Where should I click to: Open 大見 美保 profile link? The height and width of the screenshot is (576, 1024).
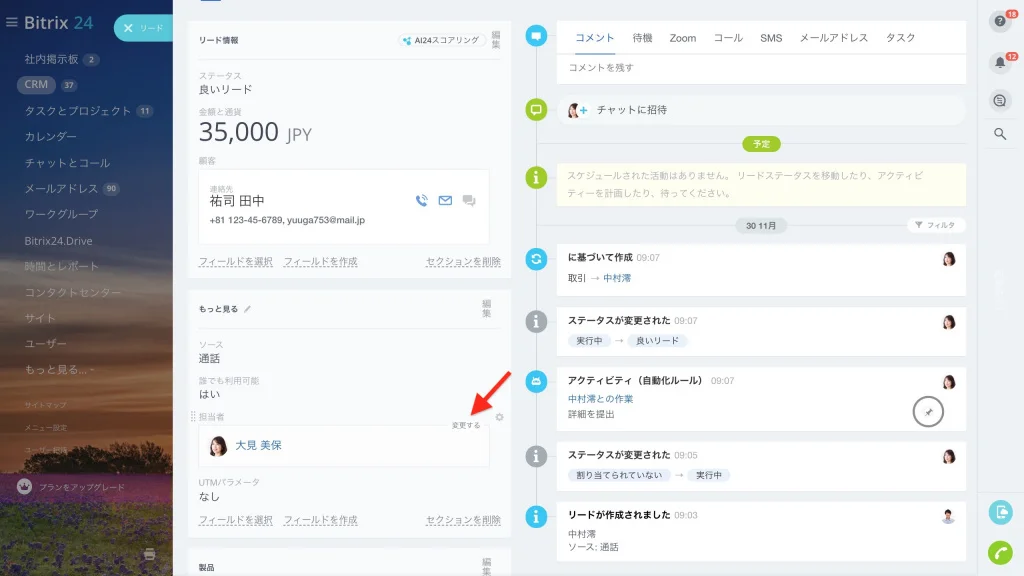[x=259, y=445]
